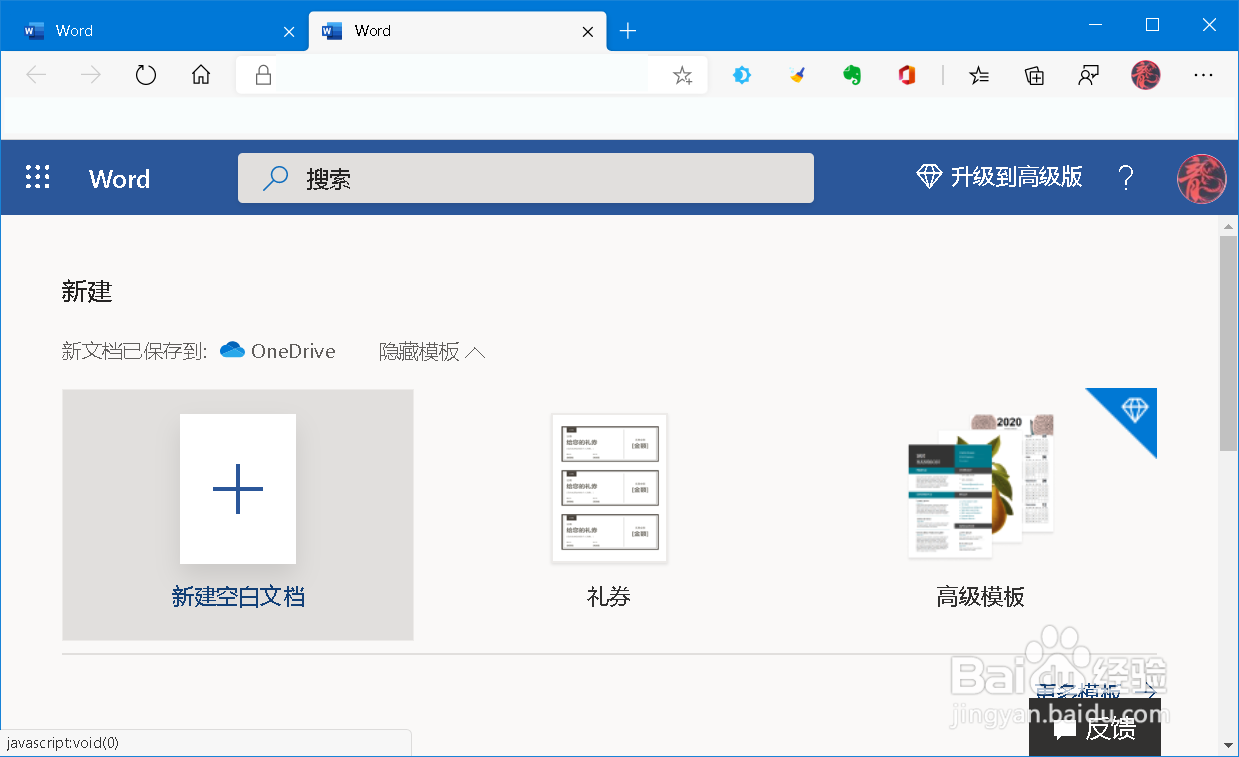Screen dimensions: 1239x757
Task: Click the 礼券 label
Action: tap(609, 597)
